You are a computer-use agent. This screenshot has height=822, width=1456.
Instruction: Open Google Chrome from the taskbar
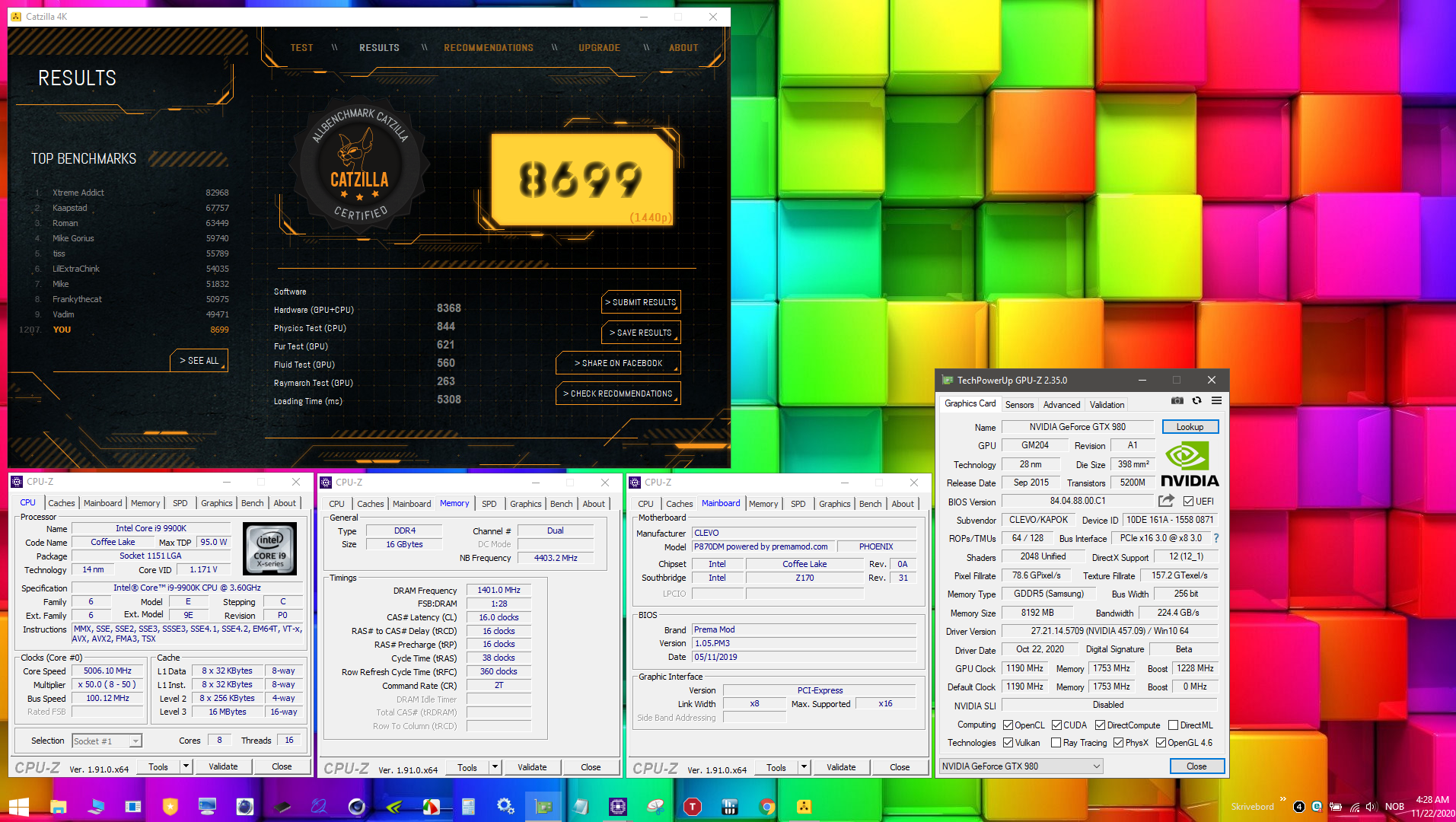click(x=766, y=807)
